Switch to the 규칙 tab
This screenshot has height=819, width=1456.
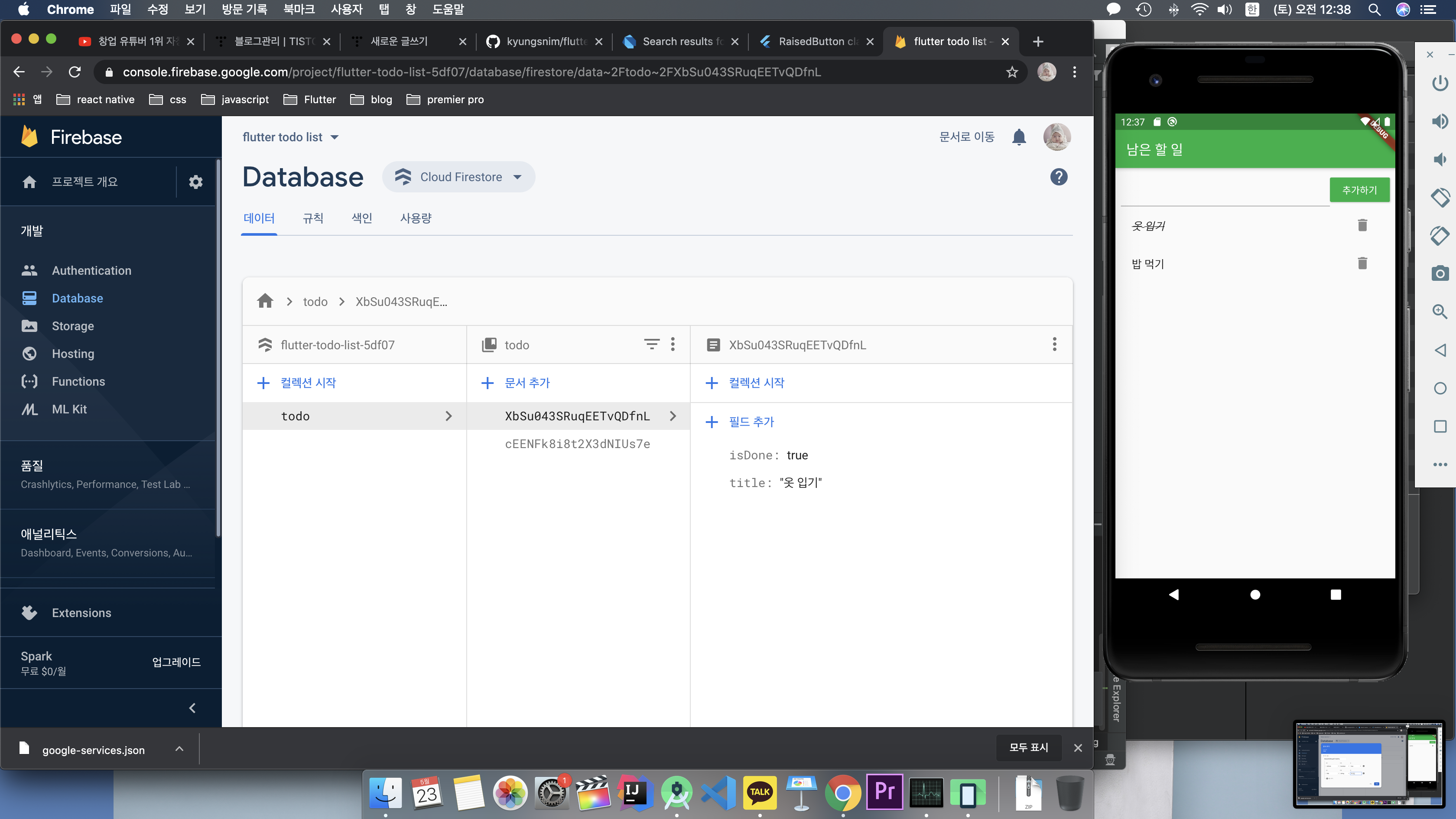coord(312,218)
